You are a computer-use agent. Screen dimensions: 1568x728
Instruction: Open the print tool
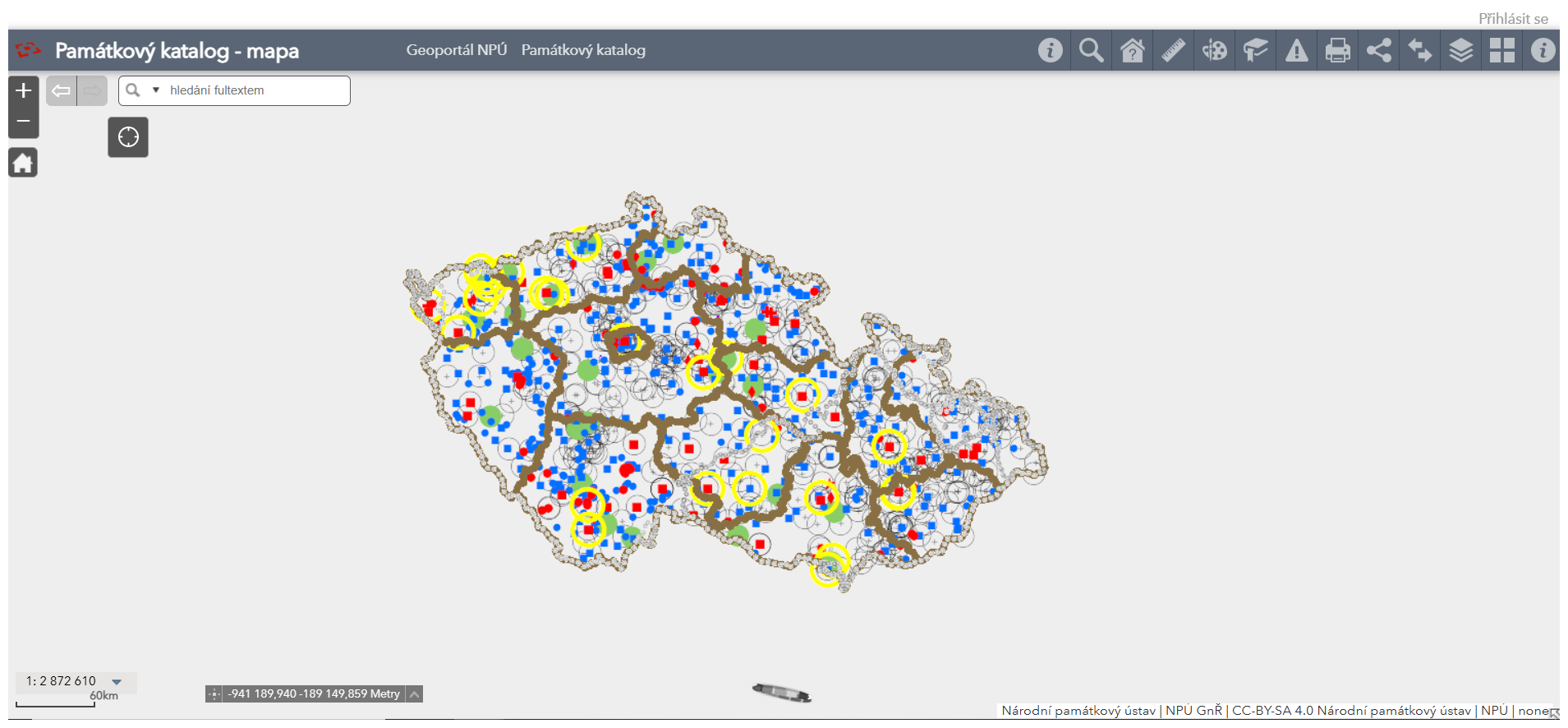pyautogui.click(x=1337, y=51)
